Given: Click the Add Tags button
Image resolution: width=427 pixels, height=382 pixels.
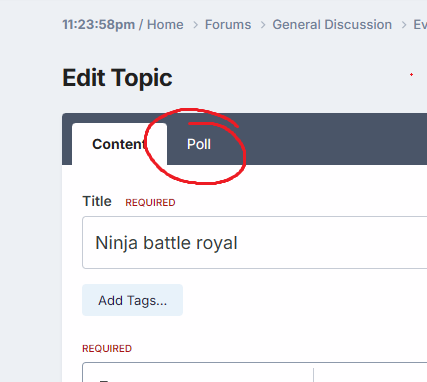Looking at the screenshot, I should click(x=132, y=300).
